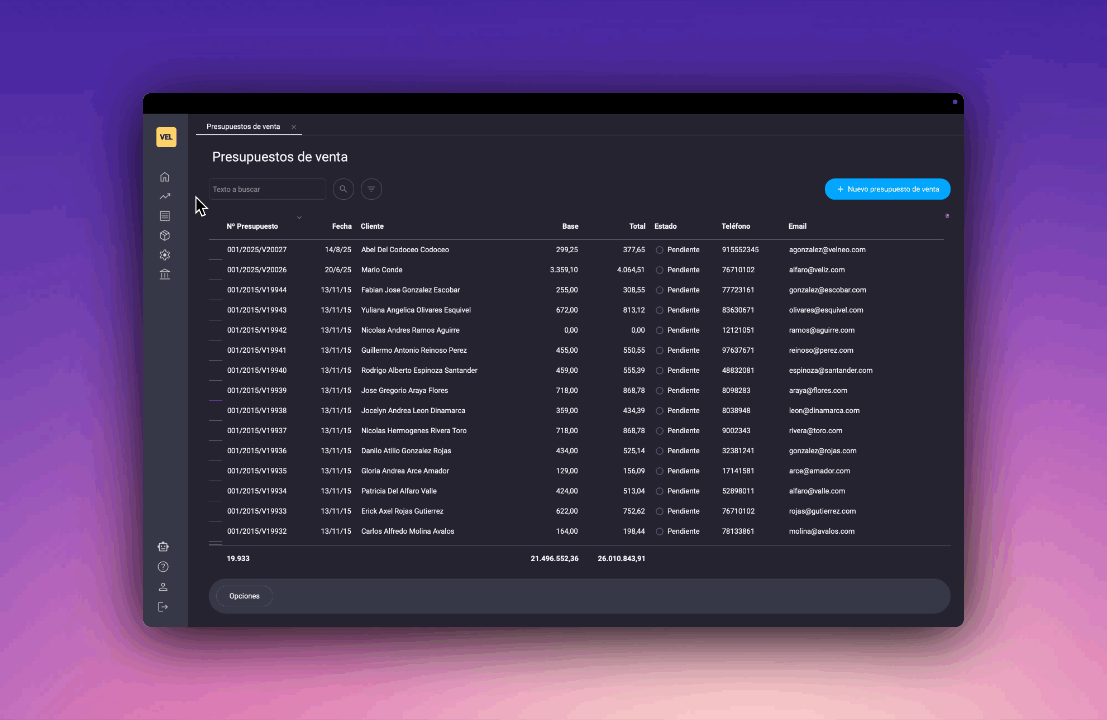Select budget 001/2015/V19933

point(257,511)
